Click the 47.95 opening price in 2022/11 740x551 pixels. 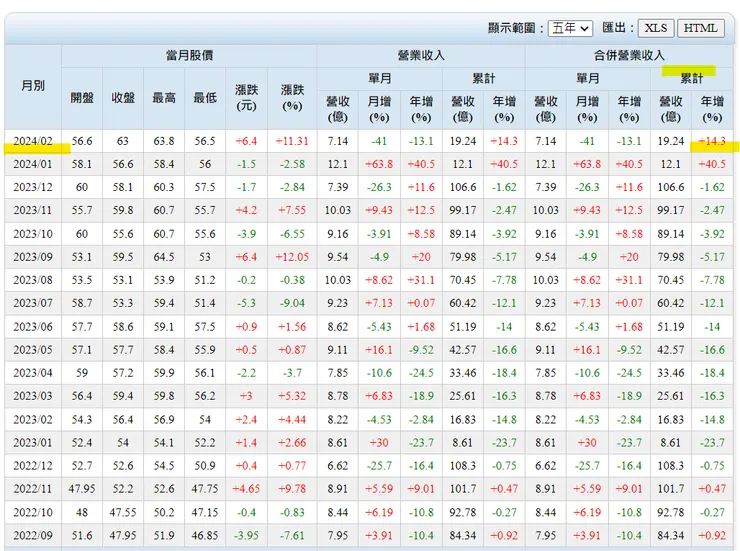coord(82,489)
